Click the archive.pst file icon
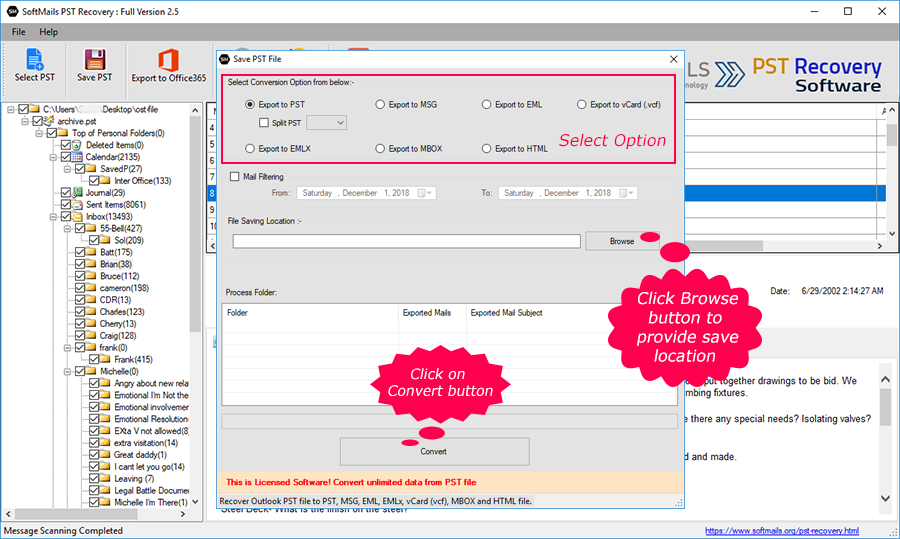900x539 pixels. tap(49, 121)
